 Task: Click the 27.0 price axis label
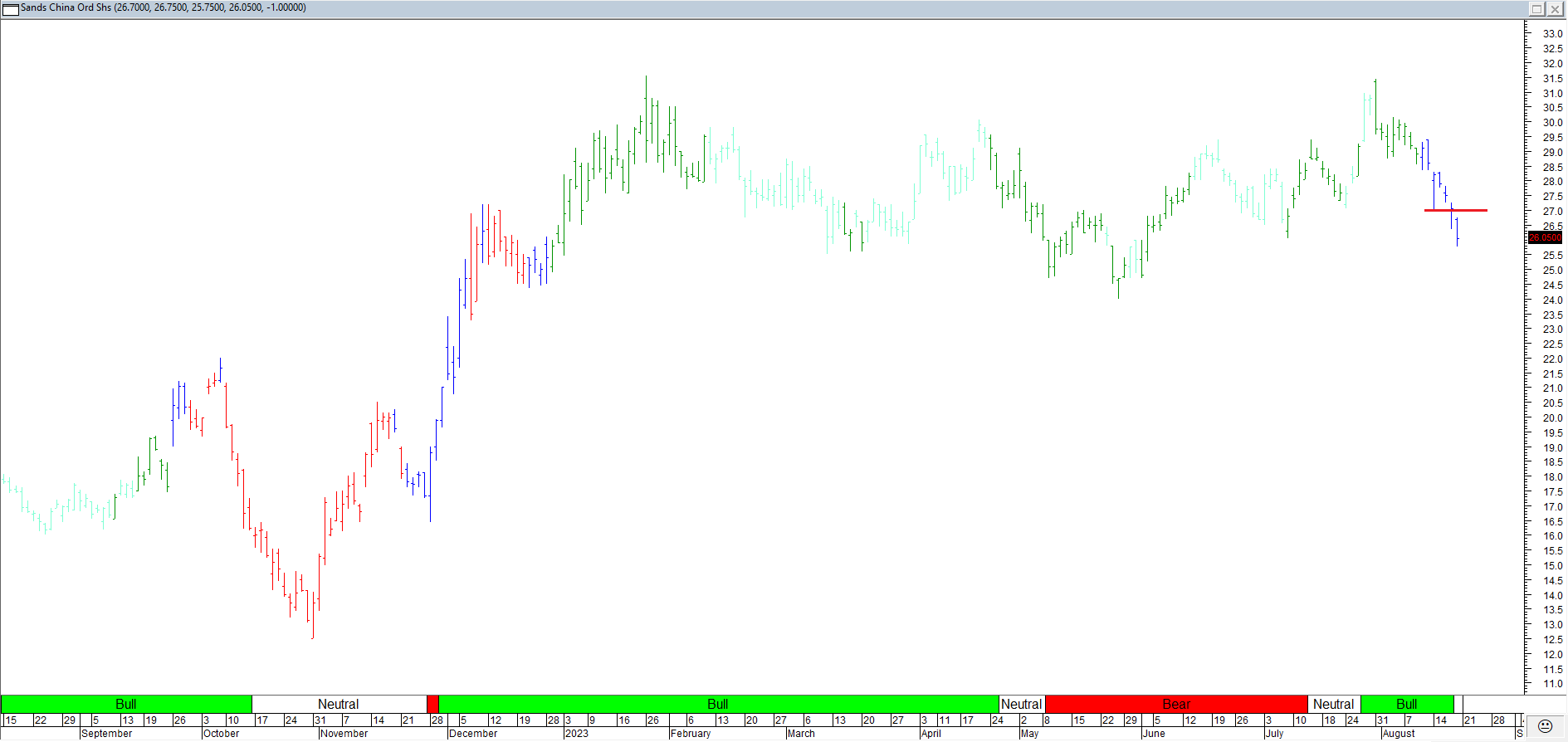point(1552,212)
